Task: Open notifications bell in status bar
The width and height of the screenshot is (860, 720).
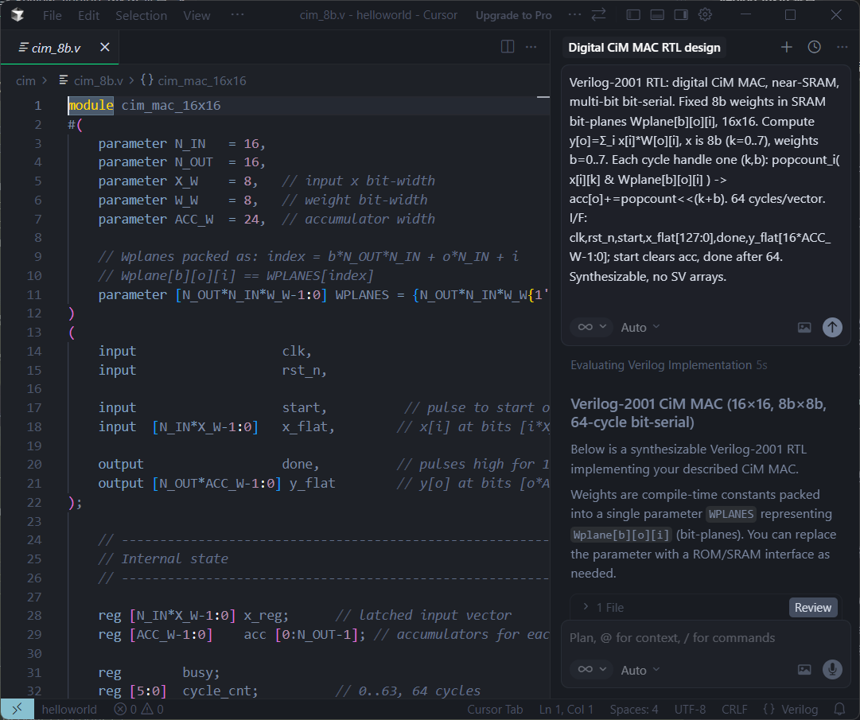Action: pyautogui.click(x=840, y=709)
